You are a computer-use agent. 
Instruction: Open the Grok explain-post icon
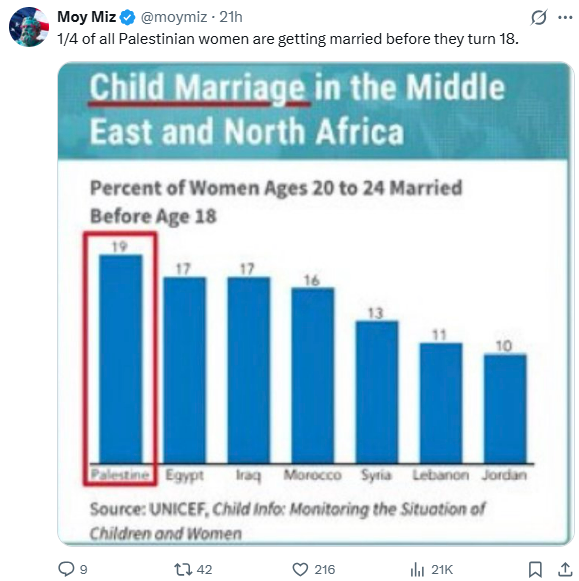pos(539,17)
